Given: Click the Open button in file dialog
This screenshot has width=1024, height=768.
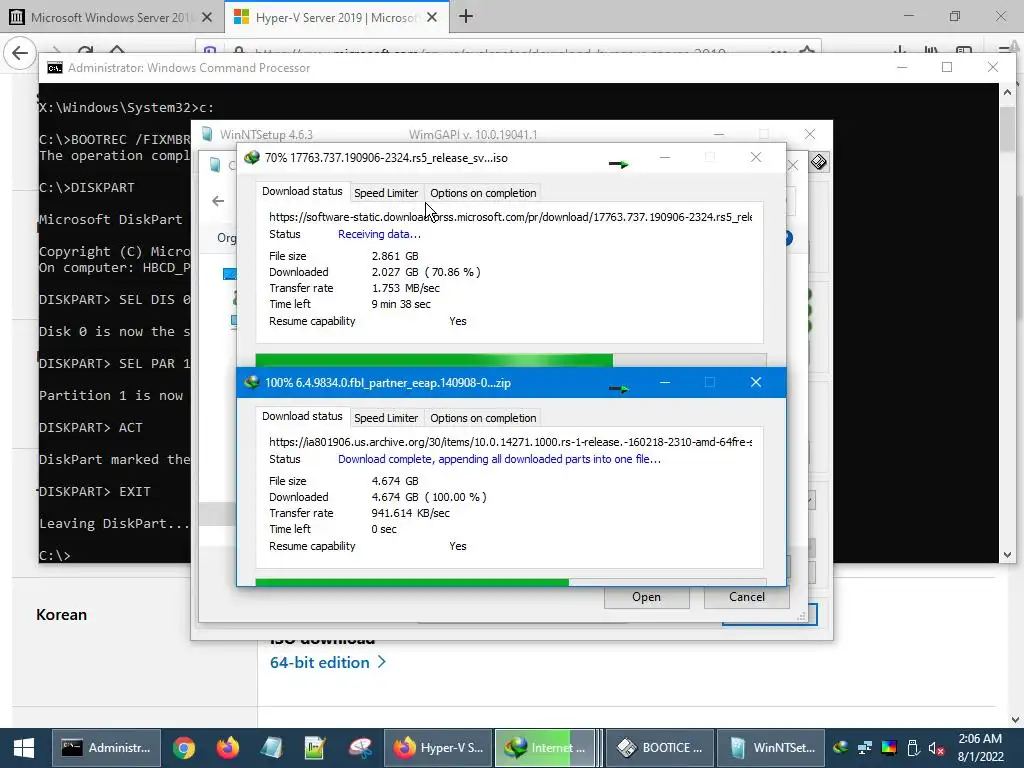Looking at the screenshot, I should coord(647,597).
